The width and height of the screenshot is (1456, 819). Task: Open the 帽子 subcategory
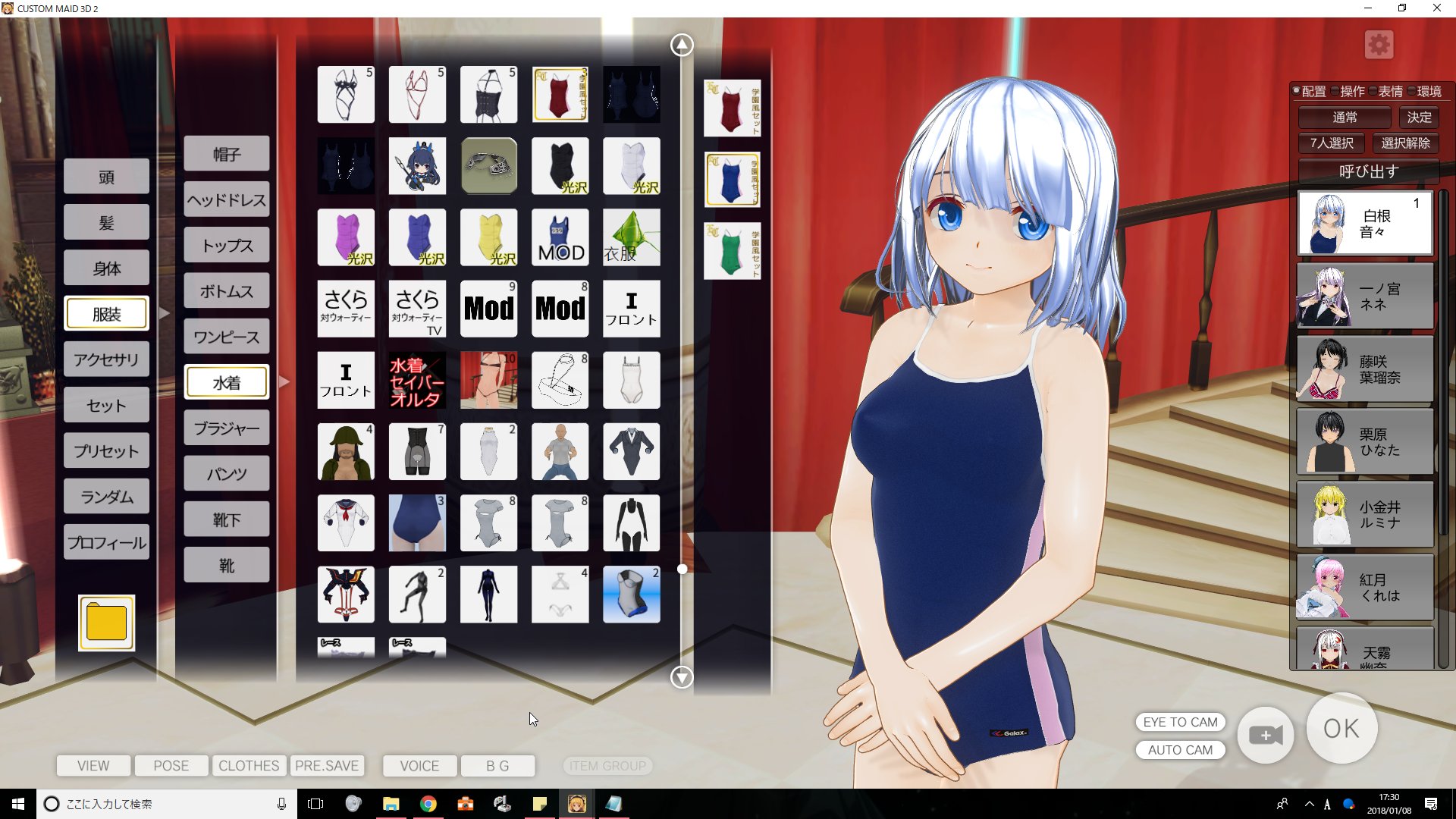point(226,154)
